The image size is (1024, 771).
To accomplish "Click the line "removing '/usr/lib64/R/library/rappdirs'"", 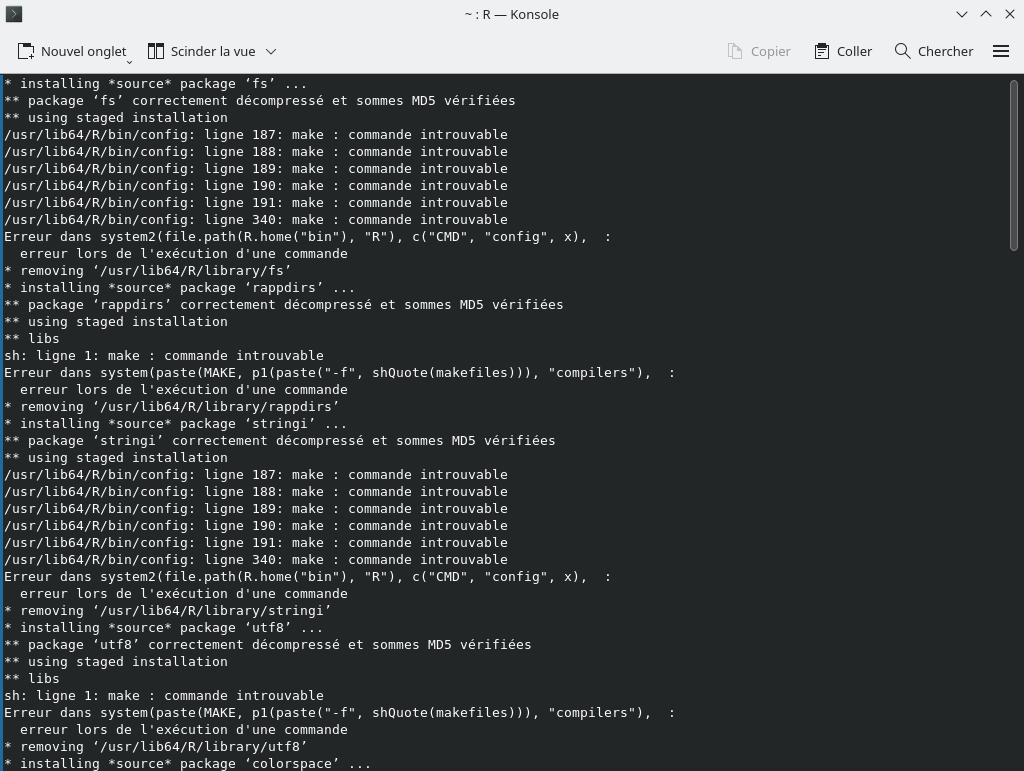I will tap(172, 406).
